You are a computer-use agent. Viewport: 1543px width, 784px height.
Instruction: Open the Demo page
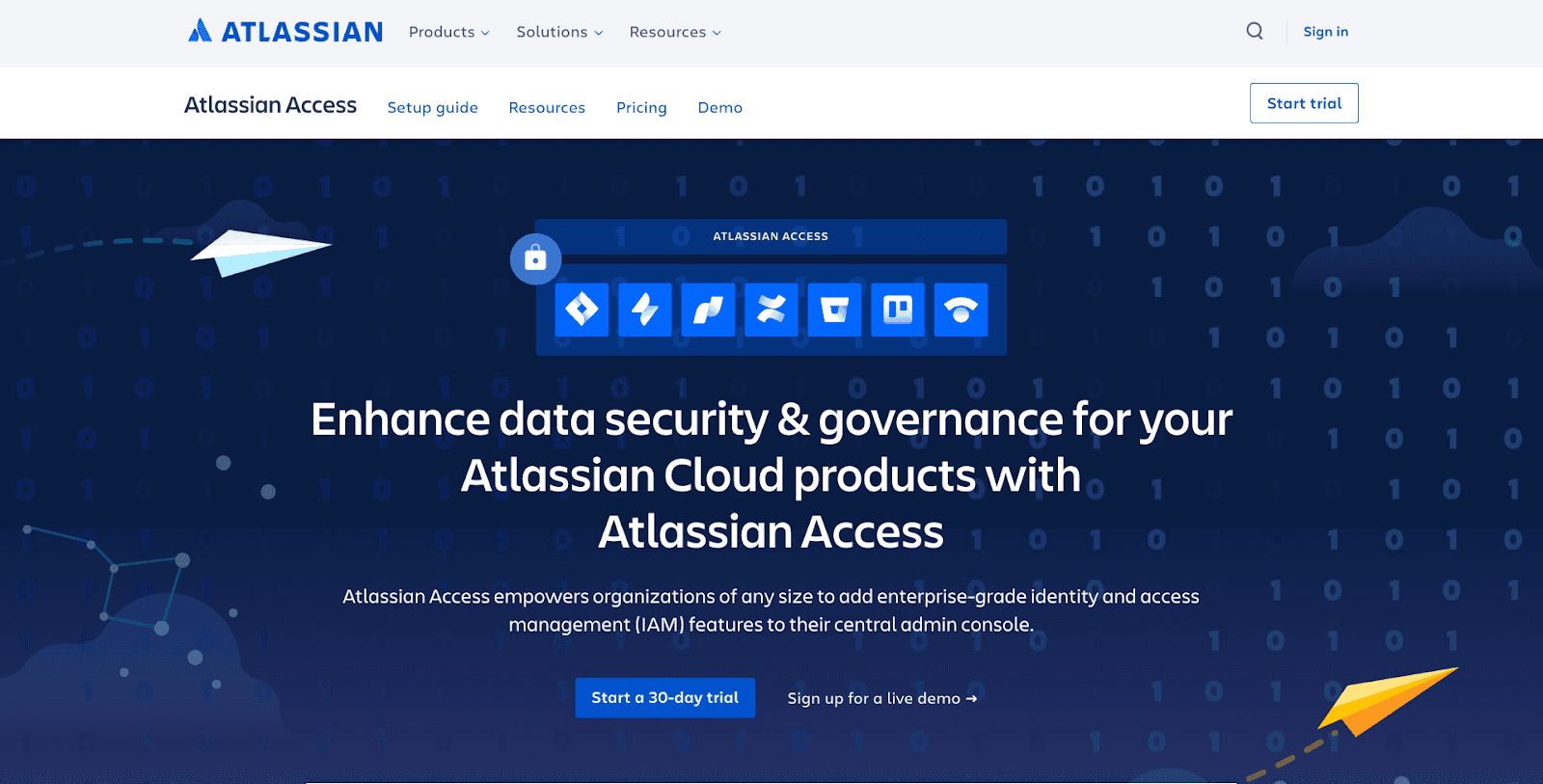720,107
